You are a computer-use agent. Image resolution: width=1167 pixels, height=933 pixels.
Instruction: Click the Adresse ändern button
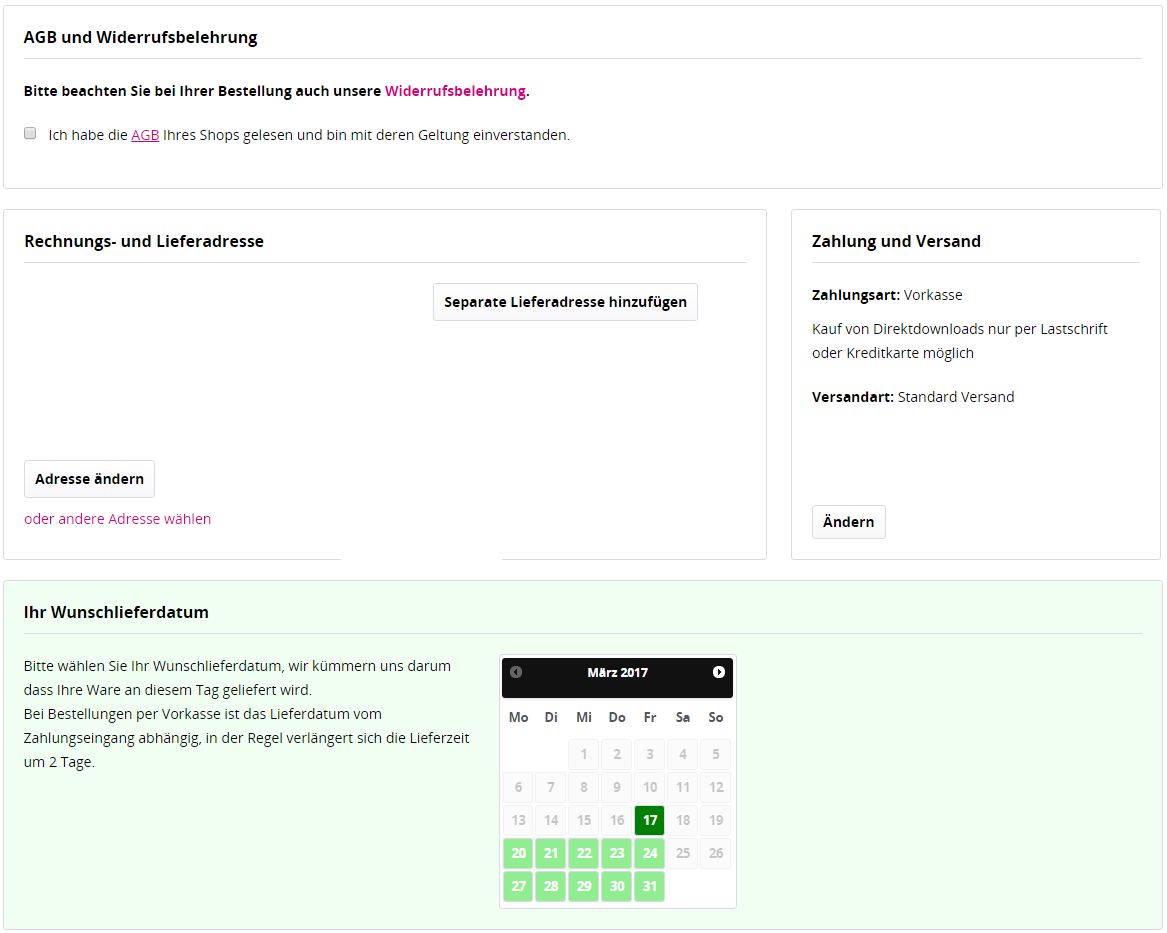pyautogui.click(x=89, y=479)
